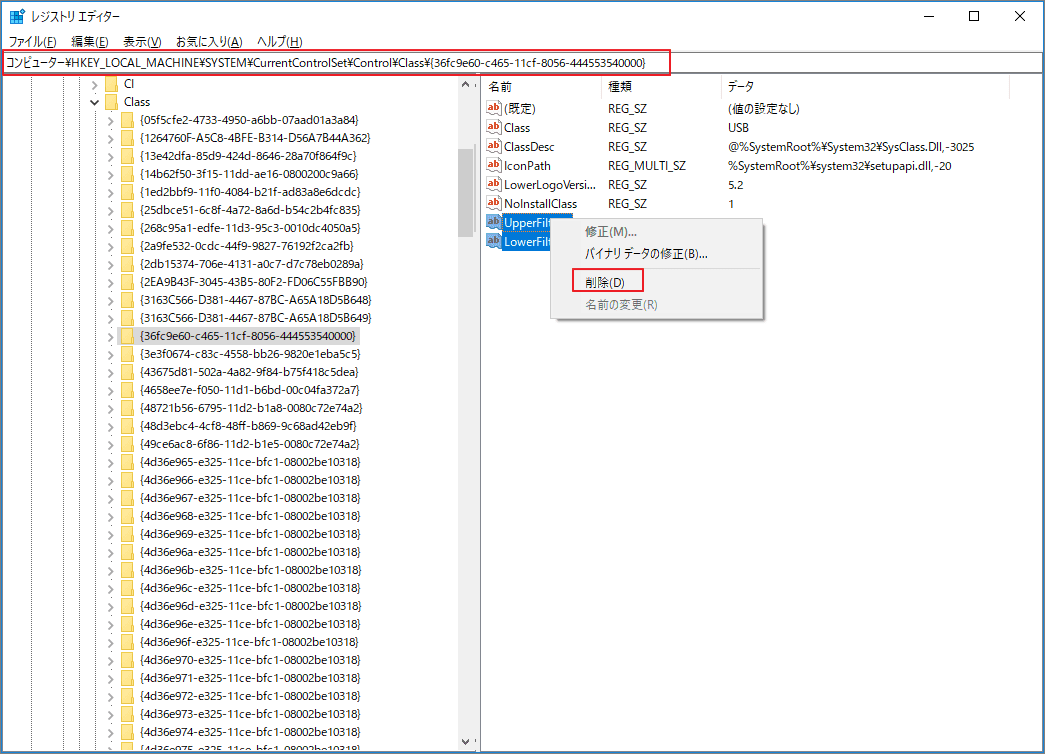The height and width of the screenshot is (754, 1045).
Task: Click the data value 5.2
Action: click(x=735, y=185)
